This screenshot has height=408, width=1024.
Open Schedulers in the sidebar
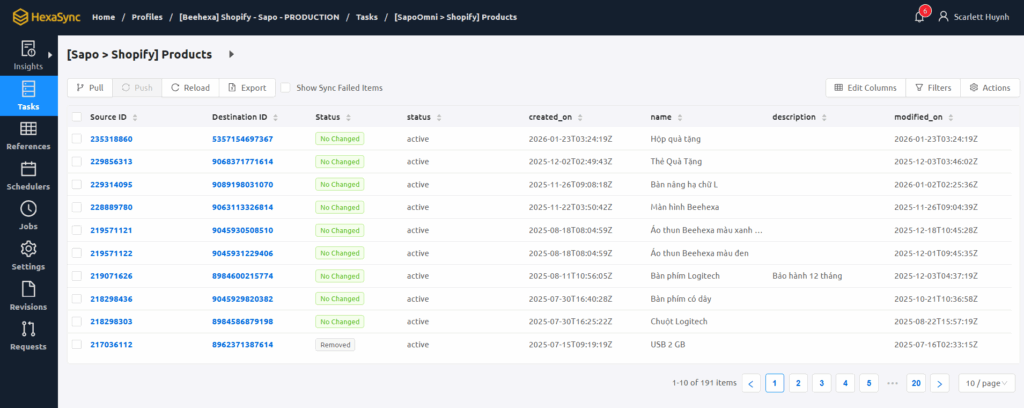pos(28,176)
